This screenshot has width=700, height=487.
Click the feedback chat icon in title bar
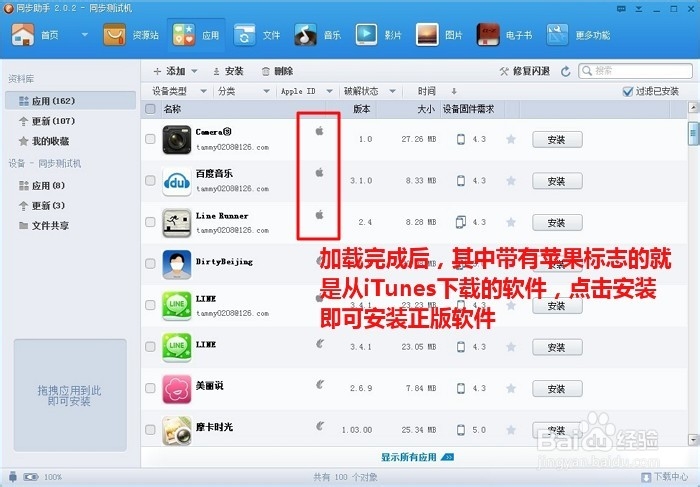coord(621,9)
